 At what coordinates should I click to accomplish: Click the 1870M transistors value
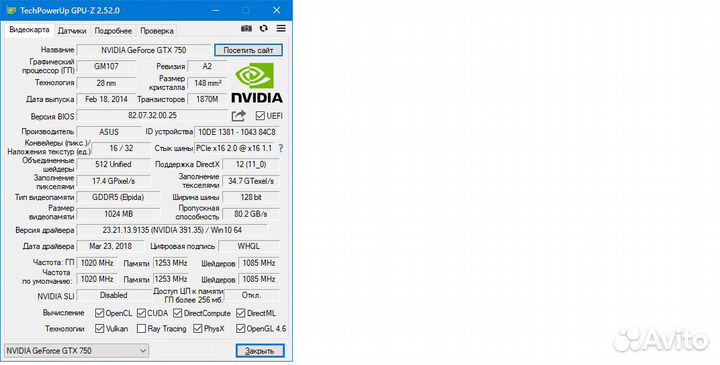(207, 99)
